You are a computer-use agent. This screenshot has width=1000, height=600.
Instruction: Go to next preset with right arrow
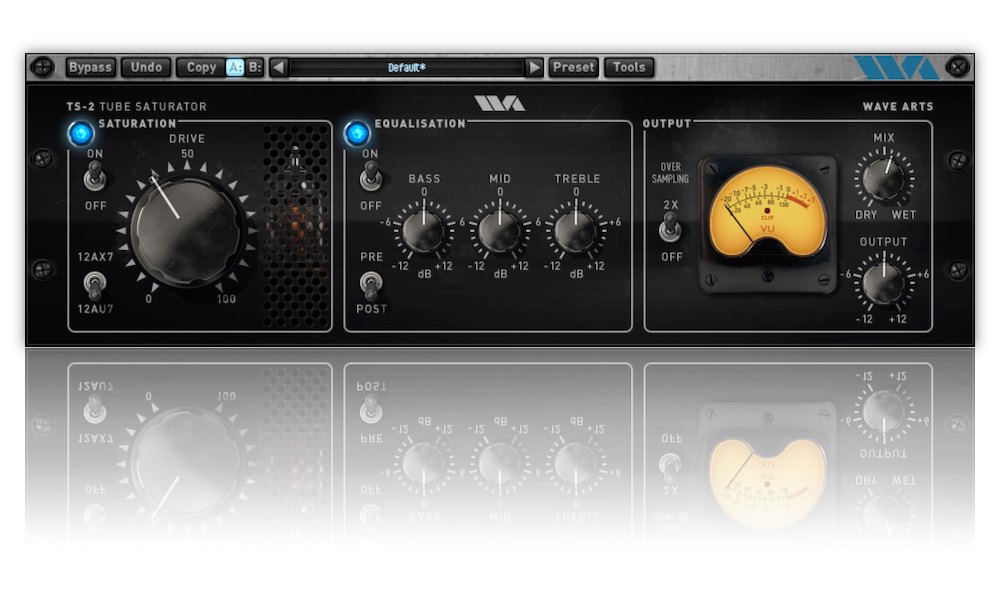(534, 68)
